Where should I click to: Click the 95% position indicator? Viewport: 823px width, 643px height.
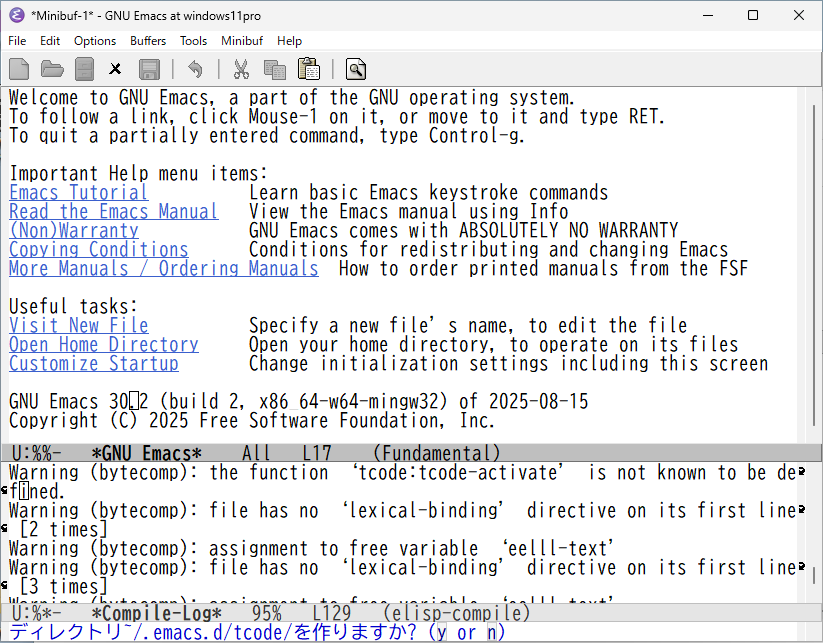[267, 613]
